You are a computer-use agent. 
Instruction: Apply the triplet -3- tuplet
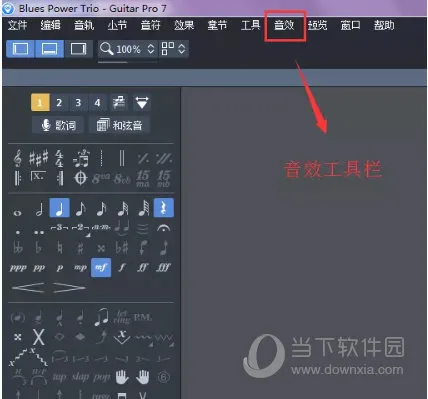(x=60, y=228)
